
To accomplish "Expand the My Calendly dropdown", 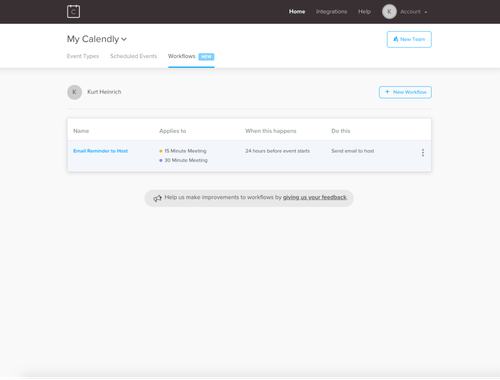I will pyautogui.click(x=97, y=39).
